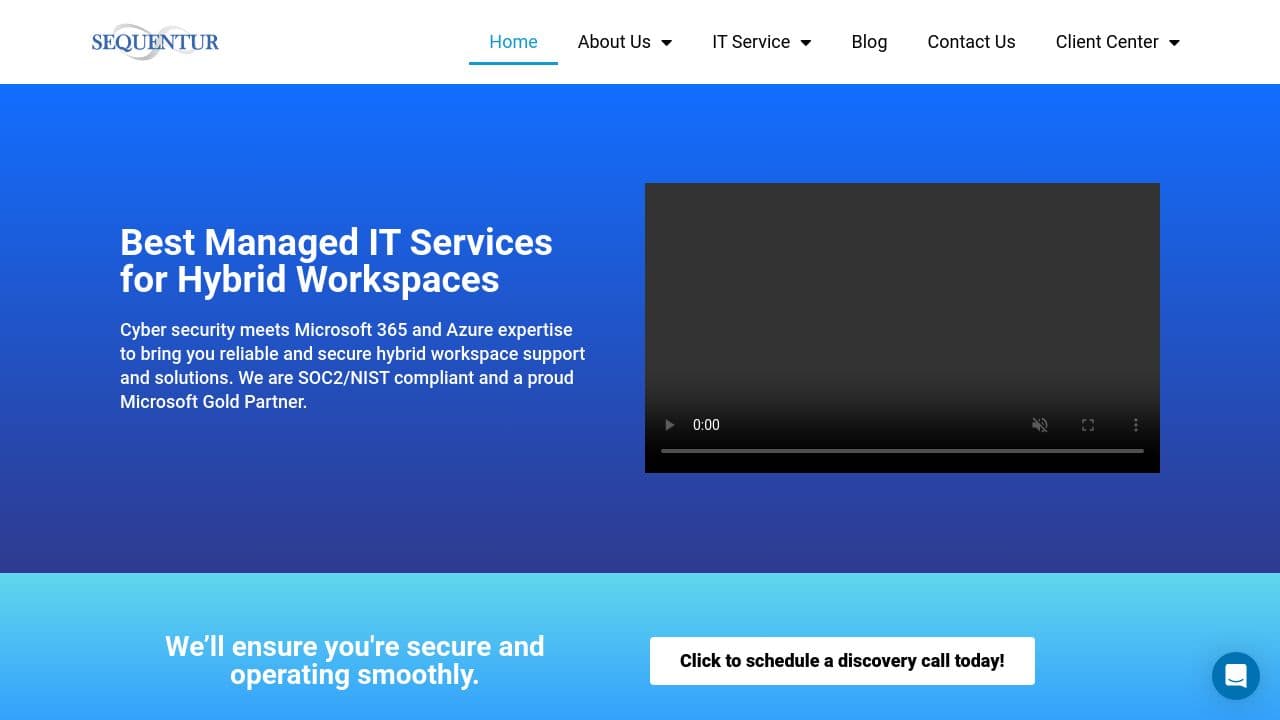Play the hero video
1280x720 pixels.
pos(670,425)
